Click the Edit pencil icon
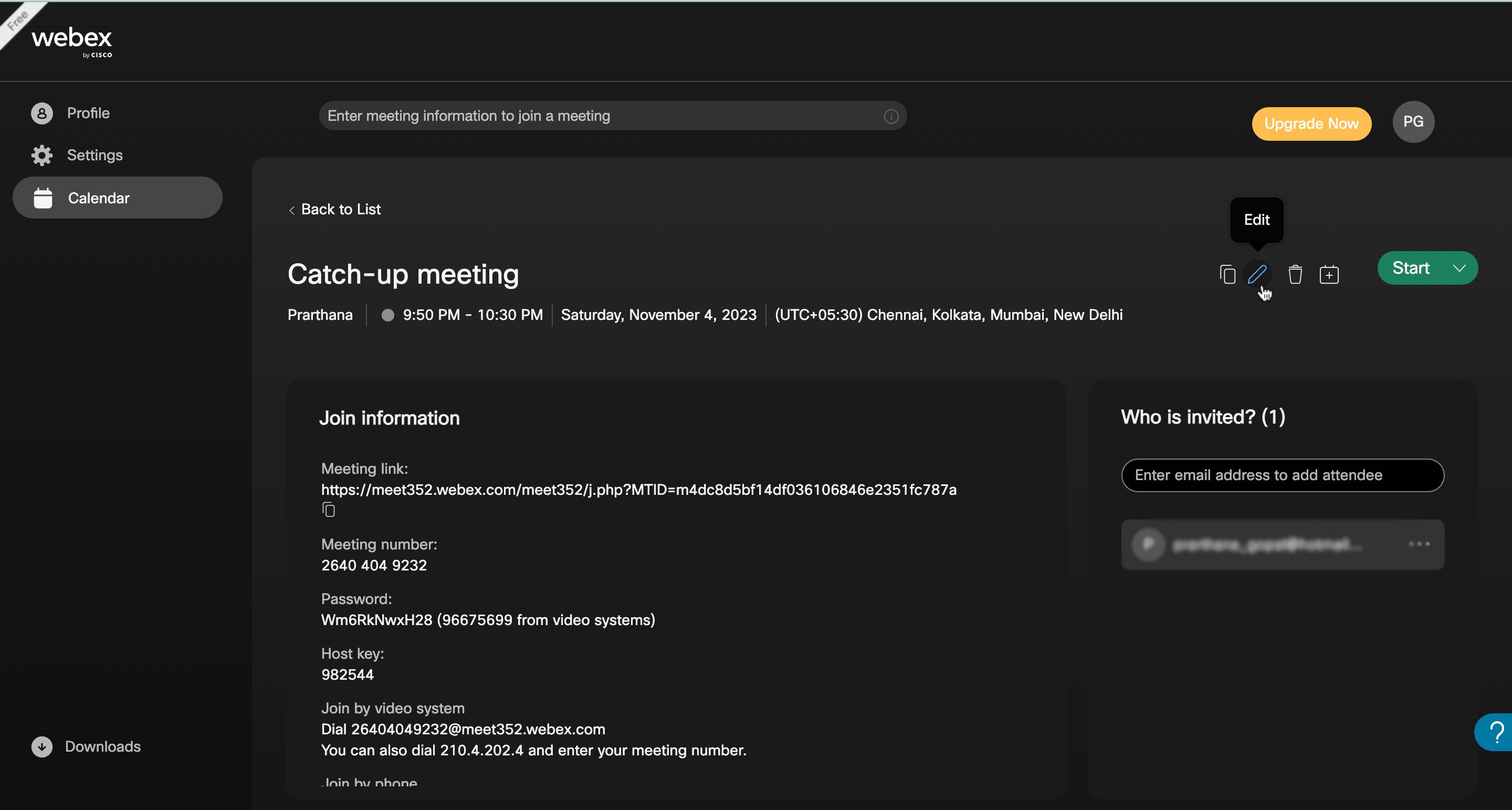Viewport: 1512px width, 810px height. coord(1257,274)
